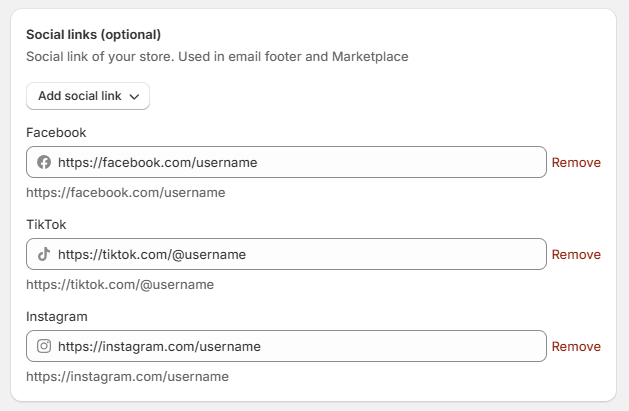The width and height of the screenshot is (629, 411).
Task: Click the email footer and Marketplace description
Action: (x=217, y=57)
